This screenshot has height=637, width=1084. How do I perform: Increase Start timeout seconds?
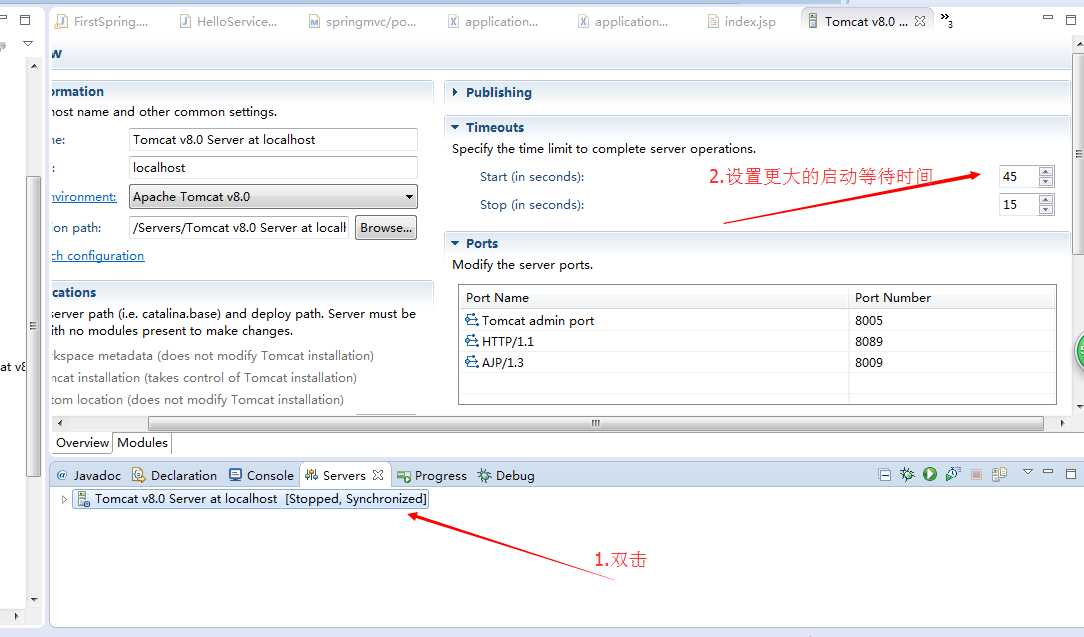1046,172
